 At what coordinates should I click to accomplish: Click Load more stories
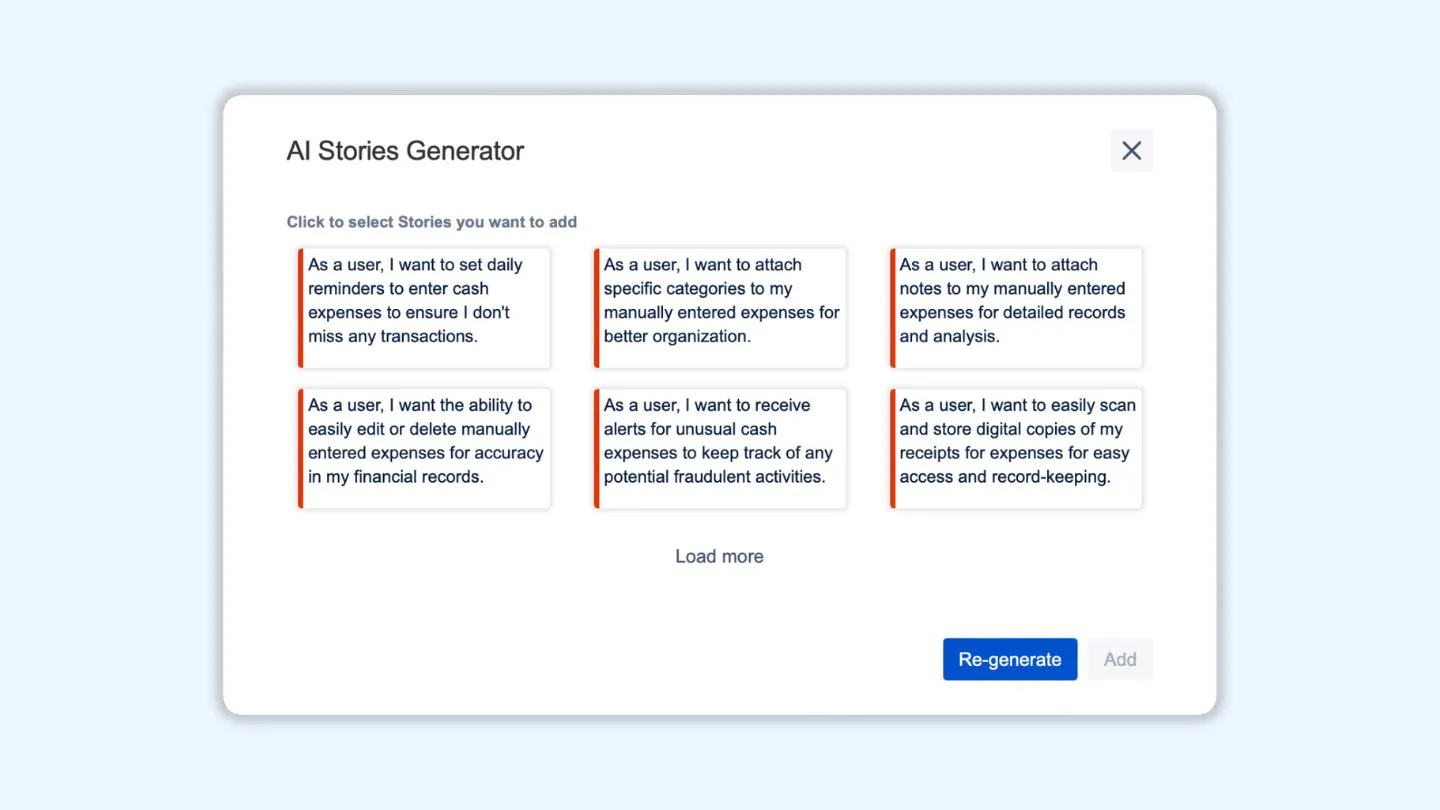coord(719,556)
